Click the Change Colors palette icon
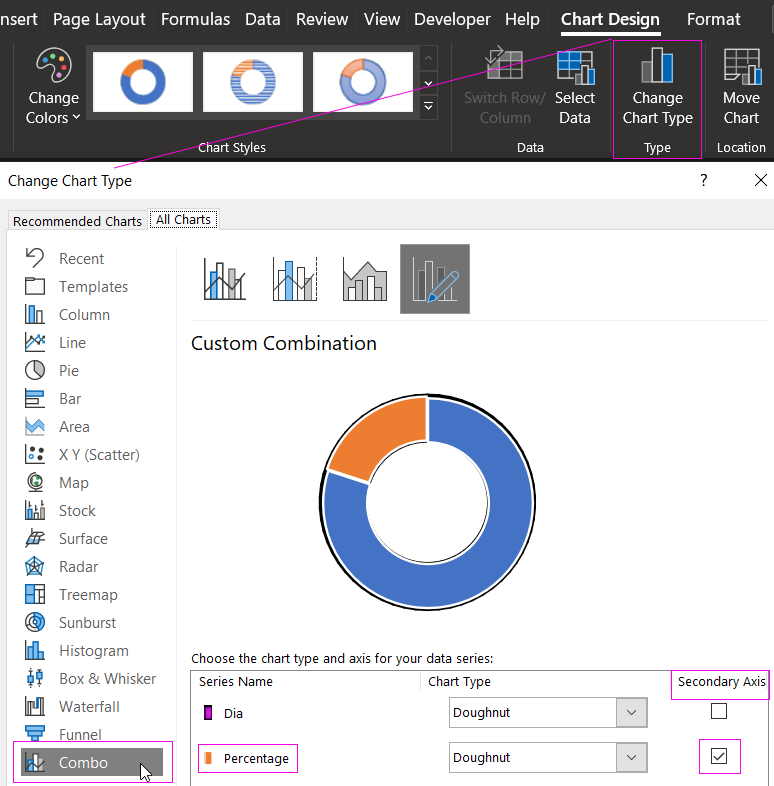 coord(53,68)
